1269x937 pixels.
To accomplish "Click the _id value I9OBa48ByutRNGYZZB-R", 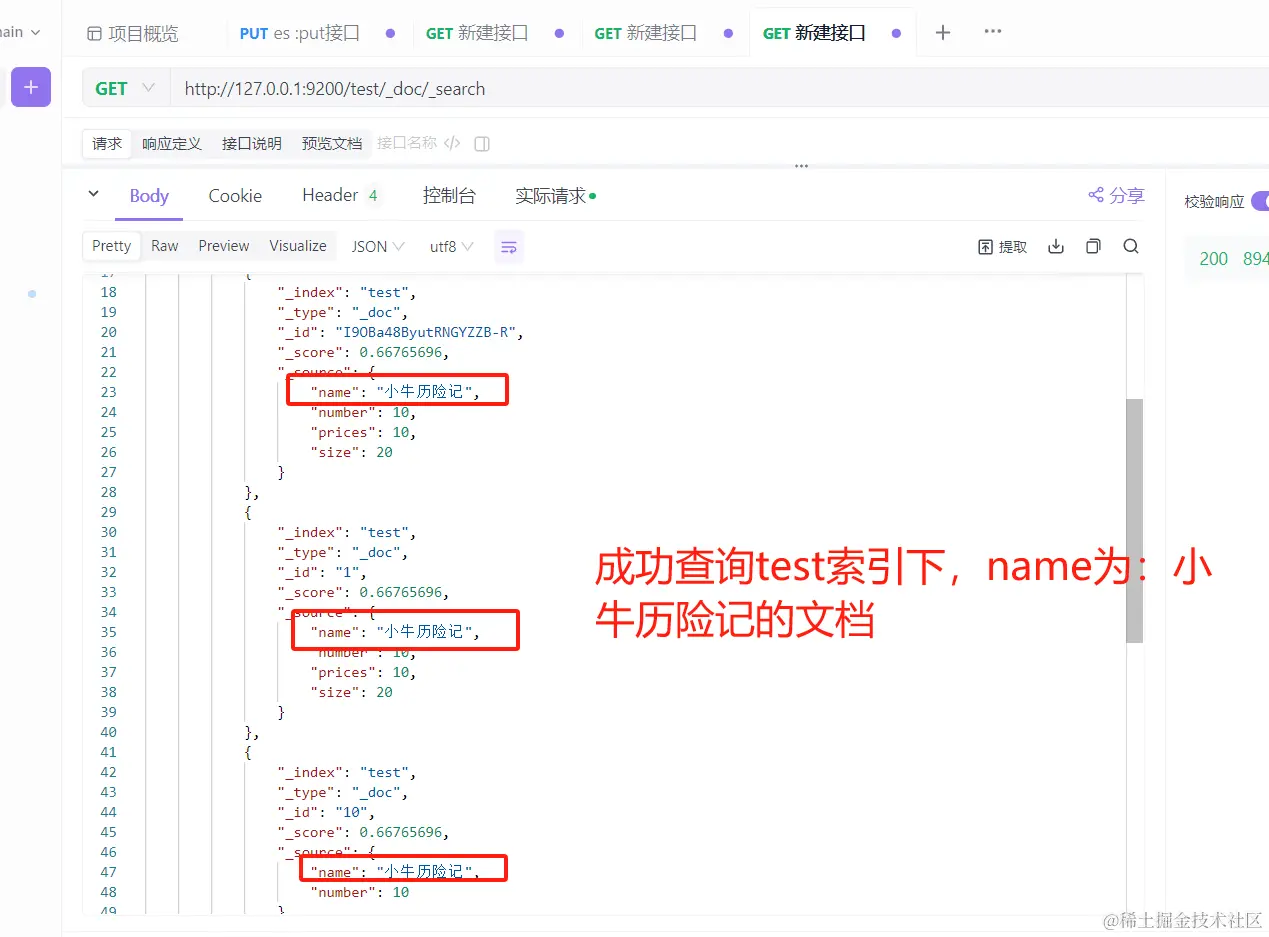I will point(427,332).
